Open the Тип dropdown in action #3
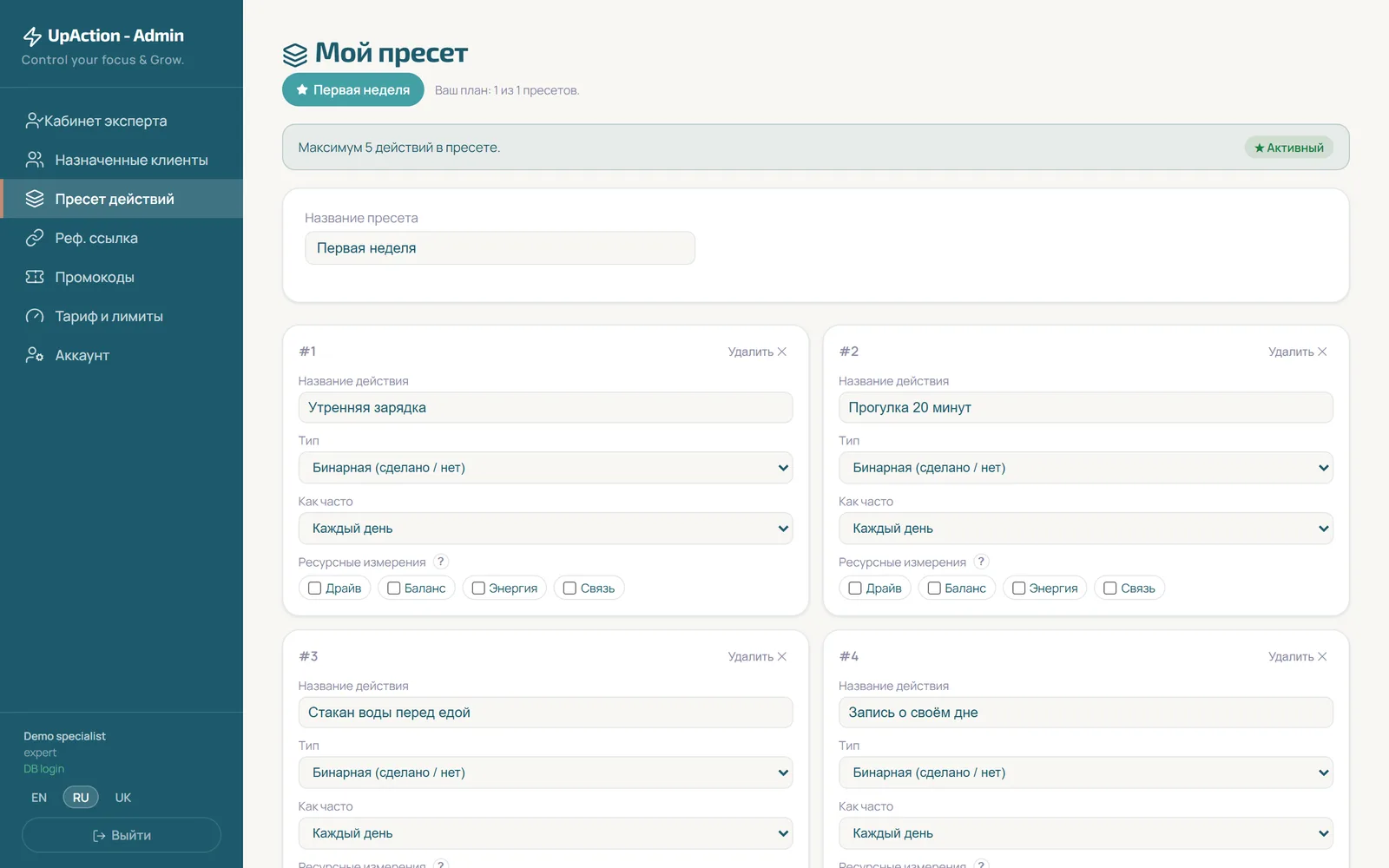This screenshot has height=868, width=1389. point(545,773)
